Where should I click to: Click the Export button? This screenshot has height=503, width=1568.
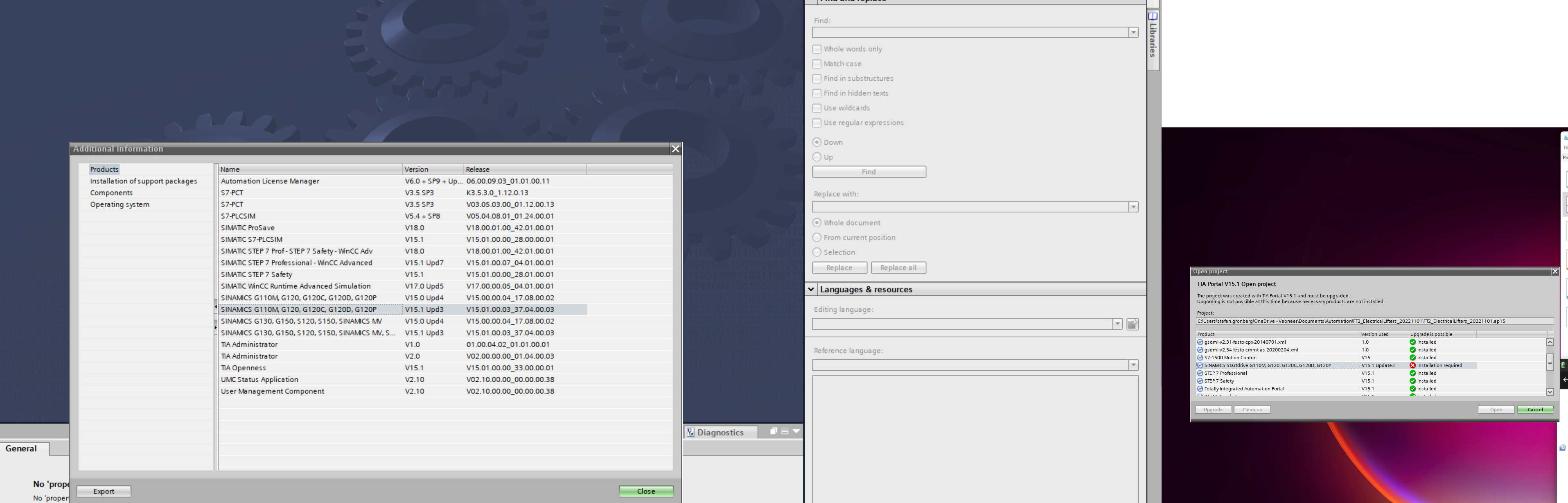(x=104, y=492)
